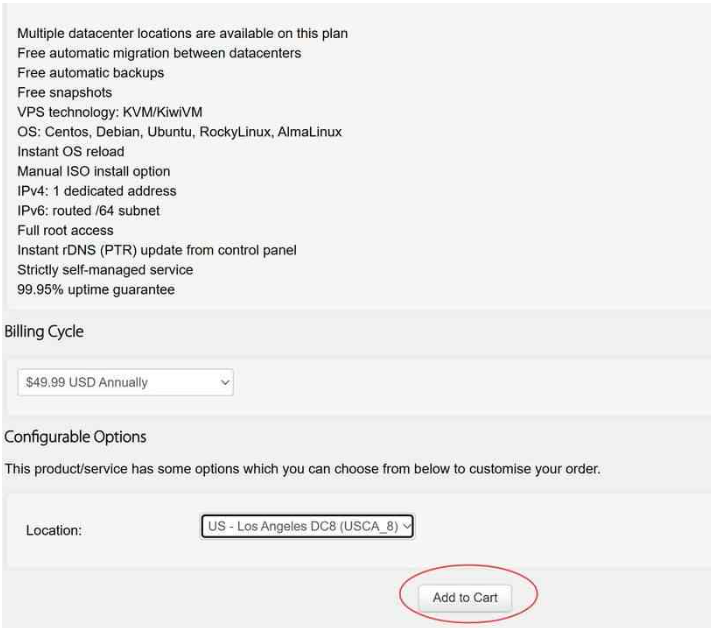Viewport: 711px width, 628px height.
Task: Click the OS list line starting with Centos
Action: coord(180,132)
